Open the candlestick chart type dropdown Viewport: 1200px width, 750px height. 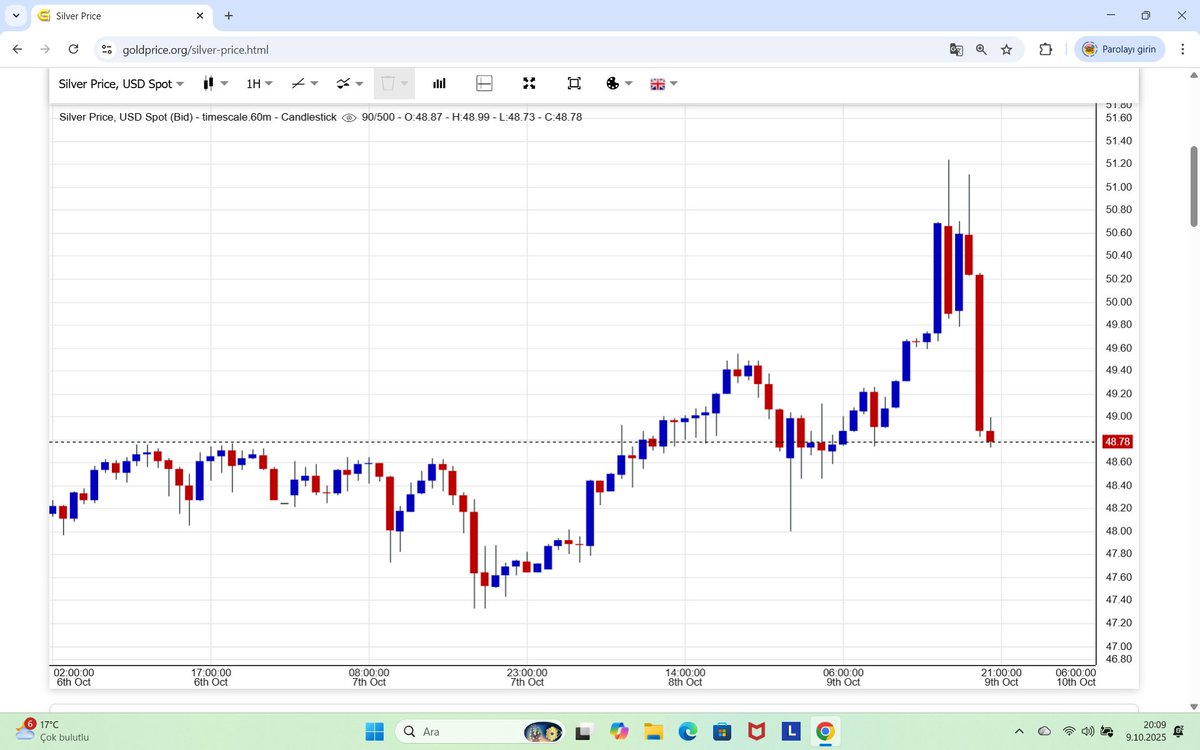[x=215, y=84]
